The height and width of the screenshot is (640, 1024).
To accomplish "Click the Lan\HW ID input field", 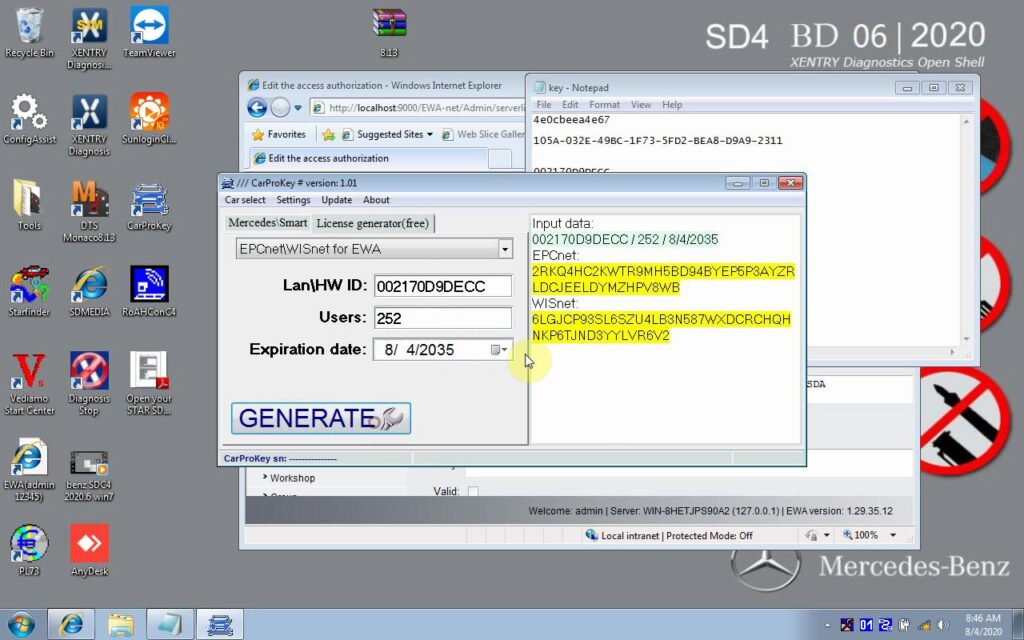I will tap(443, 286).
